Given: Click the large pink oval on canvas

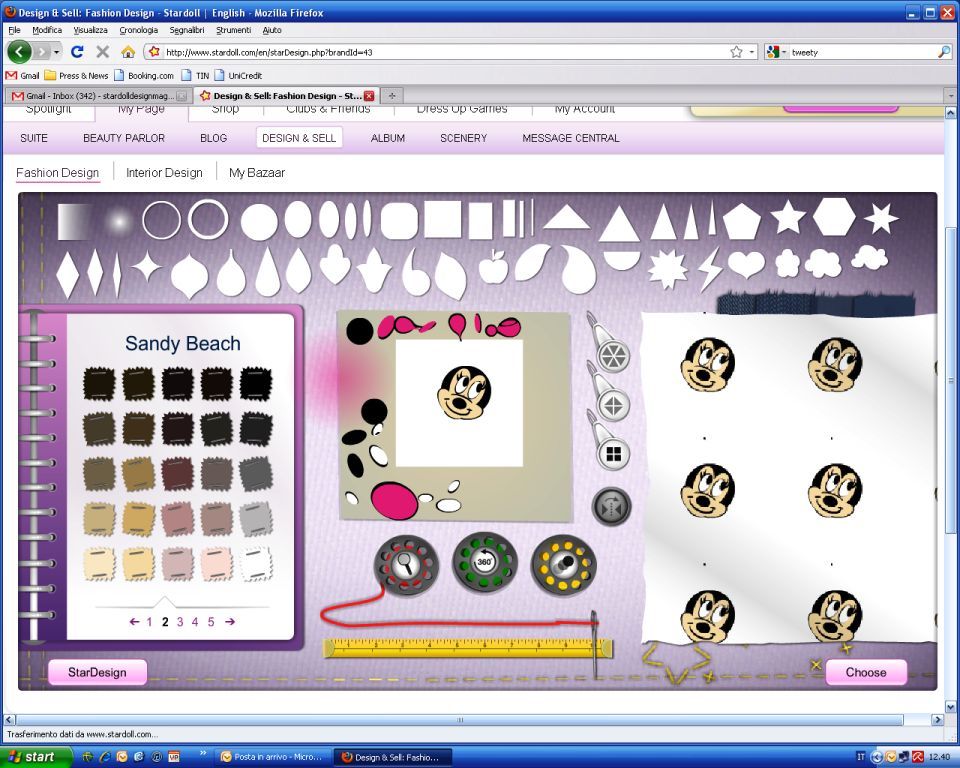Looking at the screenshot, I should coord(394,502).
